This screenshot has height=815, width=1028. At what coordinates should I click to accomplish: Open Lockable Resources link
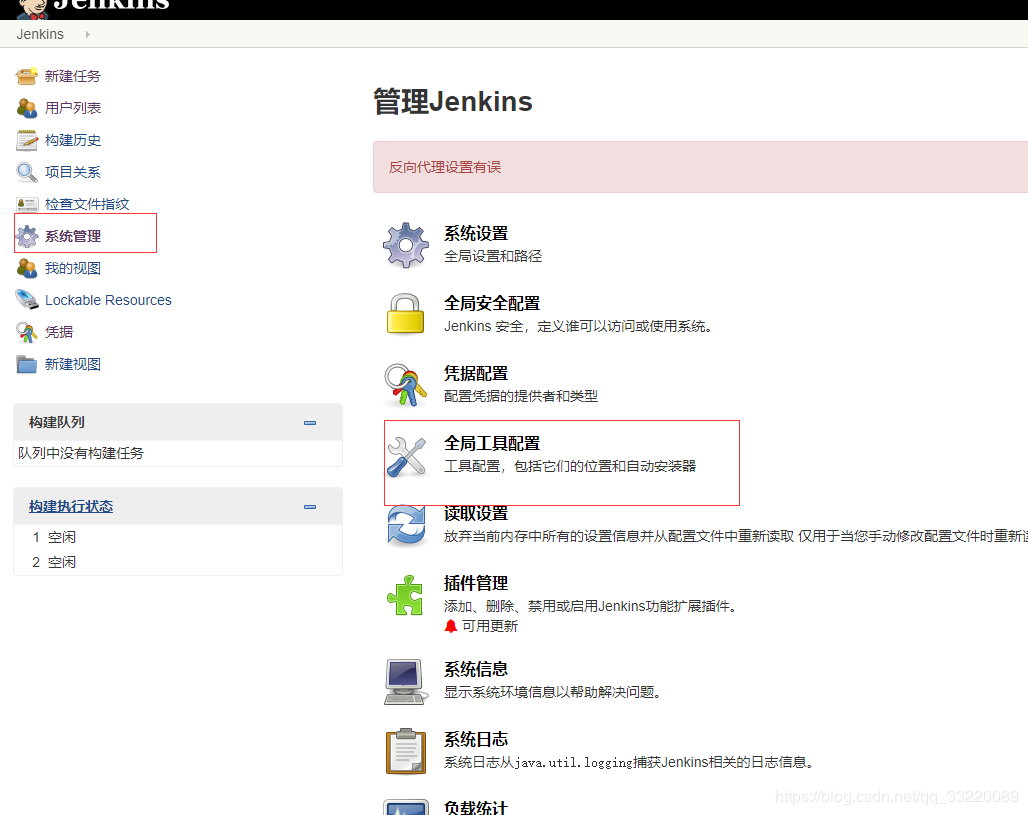(108, 300)
